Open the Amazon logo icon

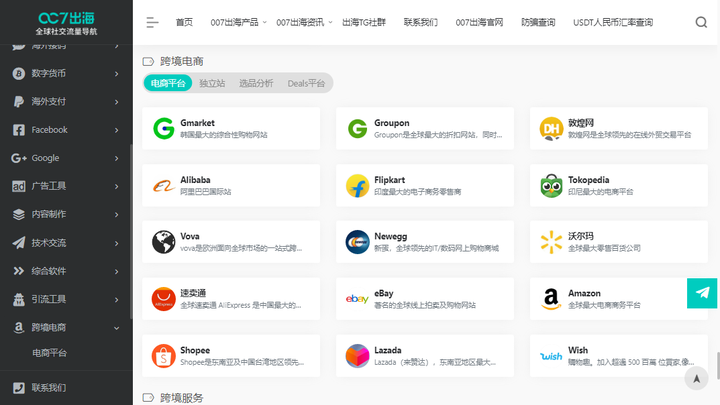[551, 299]
